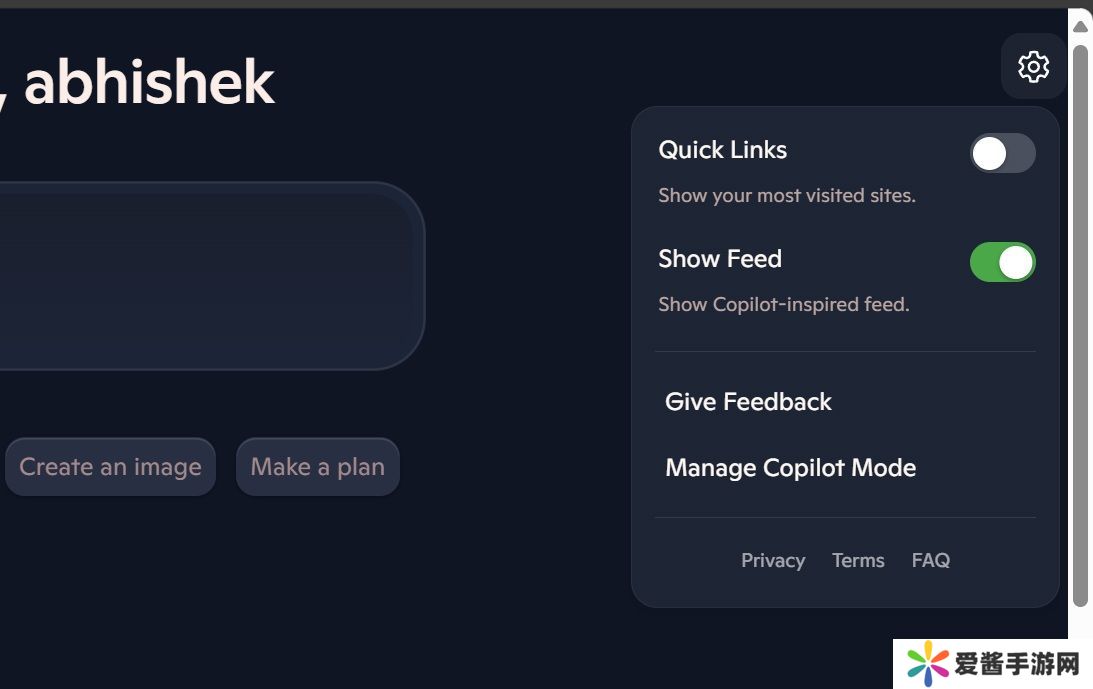Open Give Feedback
Screen dimensions: 1093x689
point(748,402)
